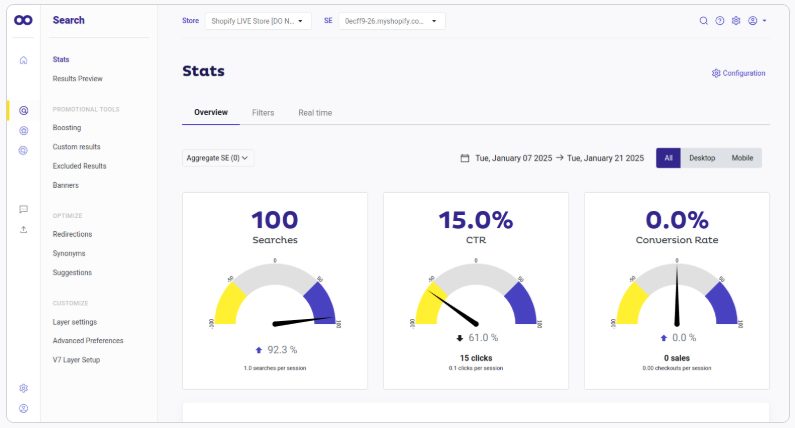Open the Configuration link
The height and width of the screenshot is (428, 795).
click(x=738, y=73)
